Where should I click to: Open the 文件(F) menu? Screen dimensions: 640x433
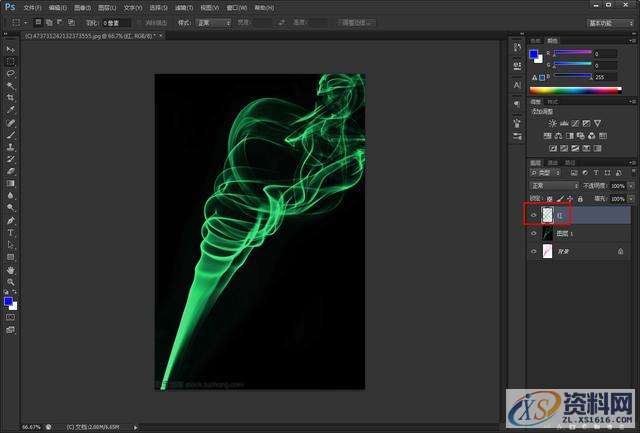(33, 7)
